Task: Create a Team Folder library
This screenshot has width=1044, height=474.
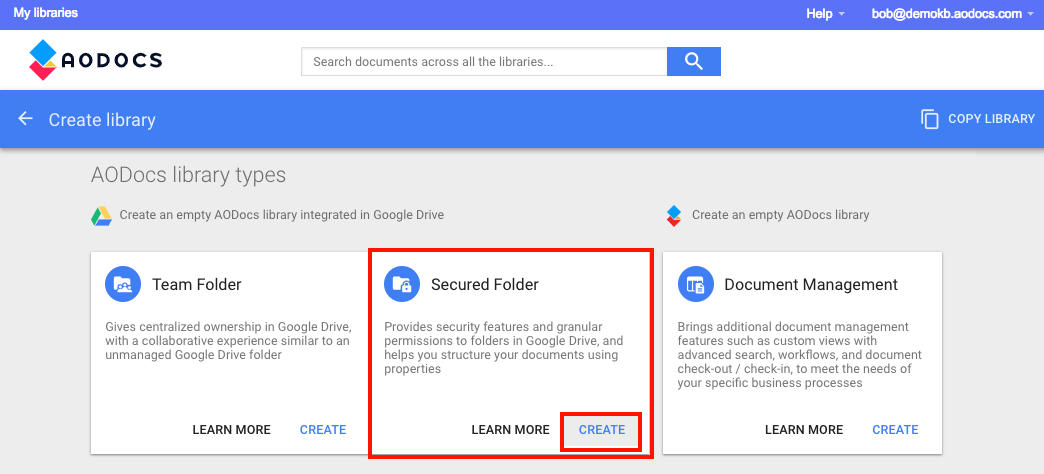Action: pos(323,430)
